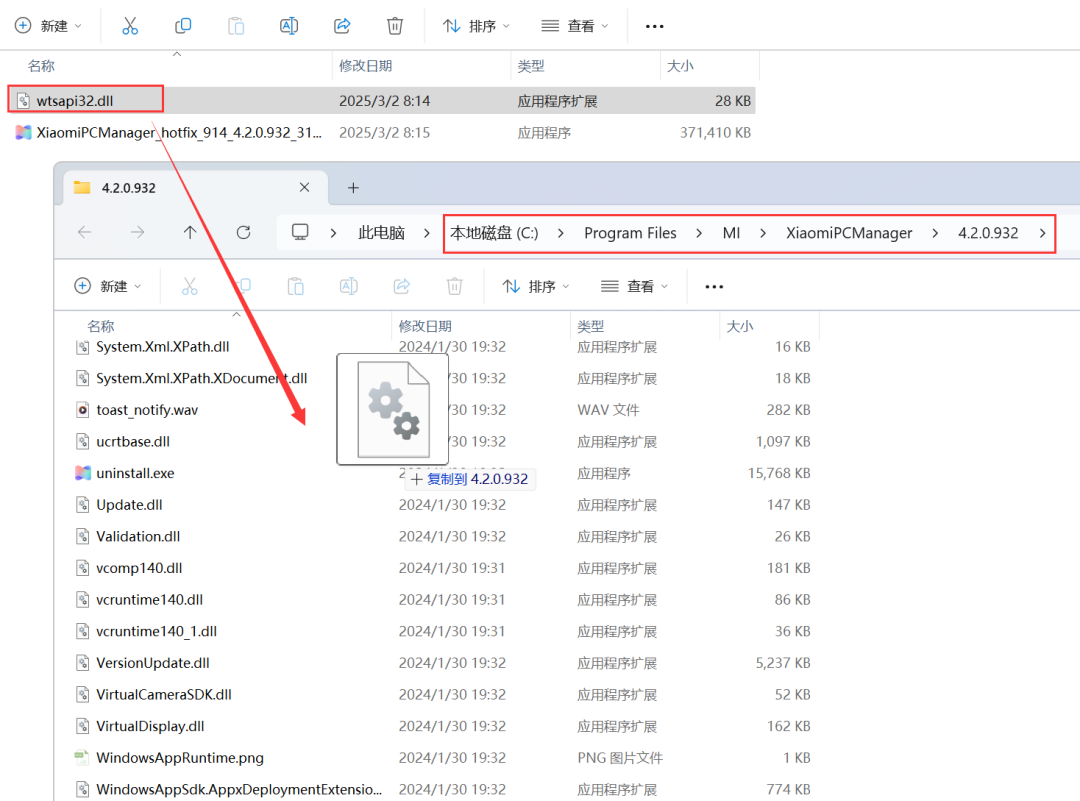Select the Validation.dll file
This screenshot has width=1080, height=801.
coord(138,537)
